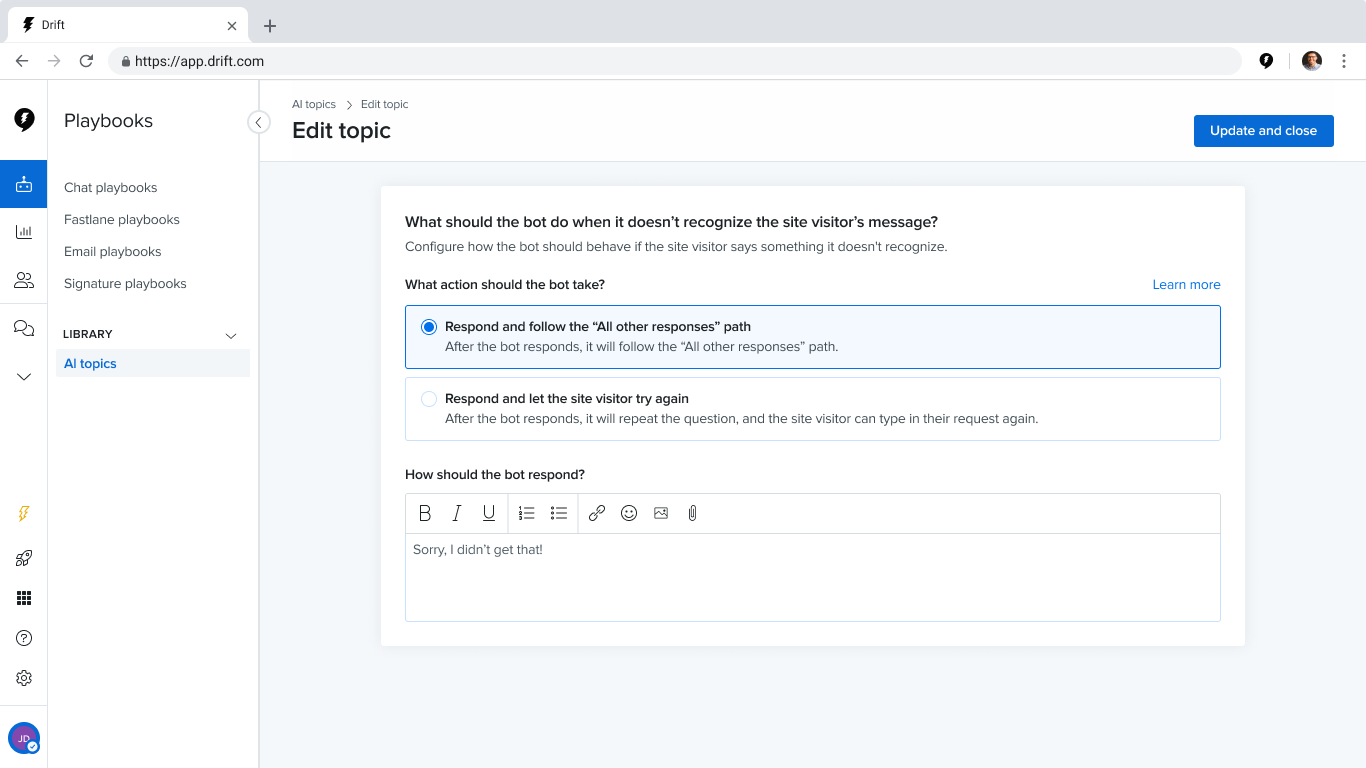Screen dimensions: 1366x768
Task: Click the browser profile avatar
Action: tap(1312, 61)
